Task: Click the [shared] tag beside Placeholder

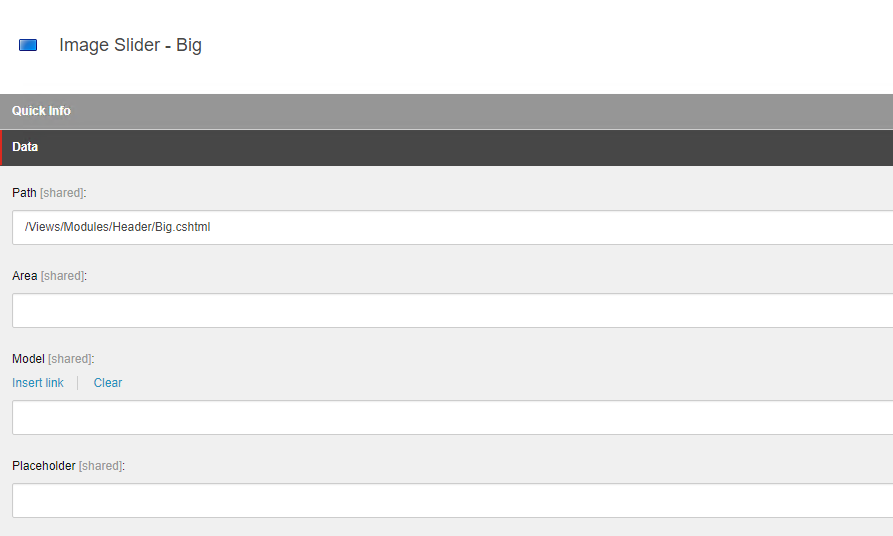Action: (100, 466)
